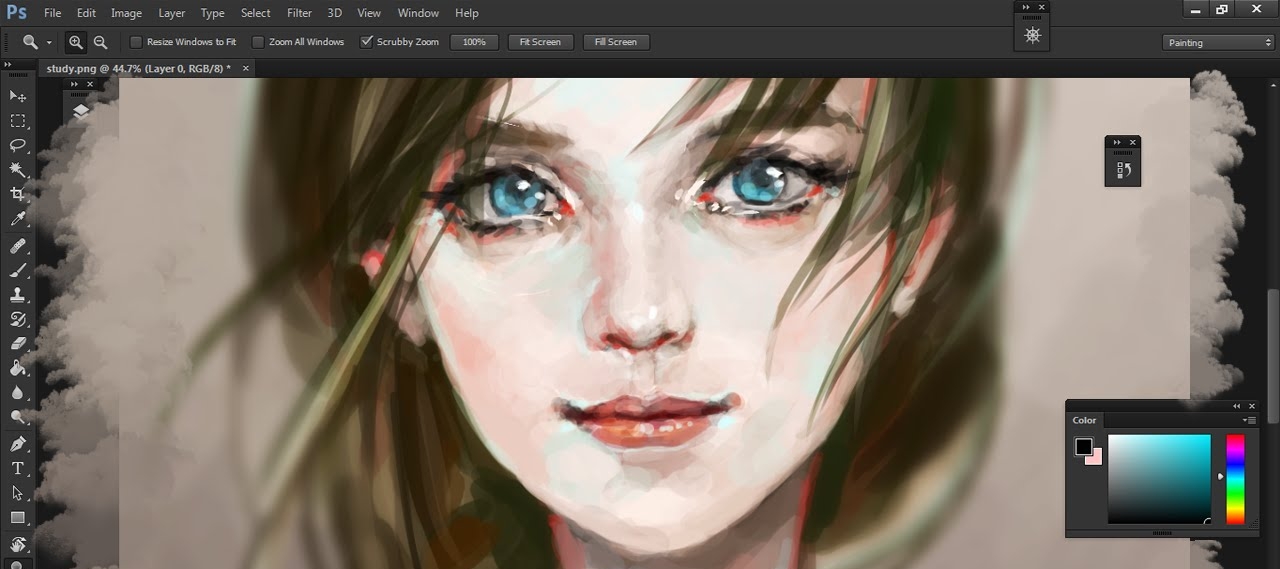
Task: Choose the Zoom In mode button
Action: [76, 42]
